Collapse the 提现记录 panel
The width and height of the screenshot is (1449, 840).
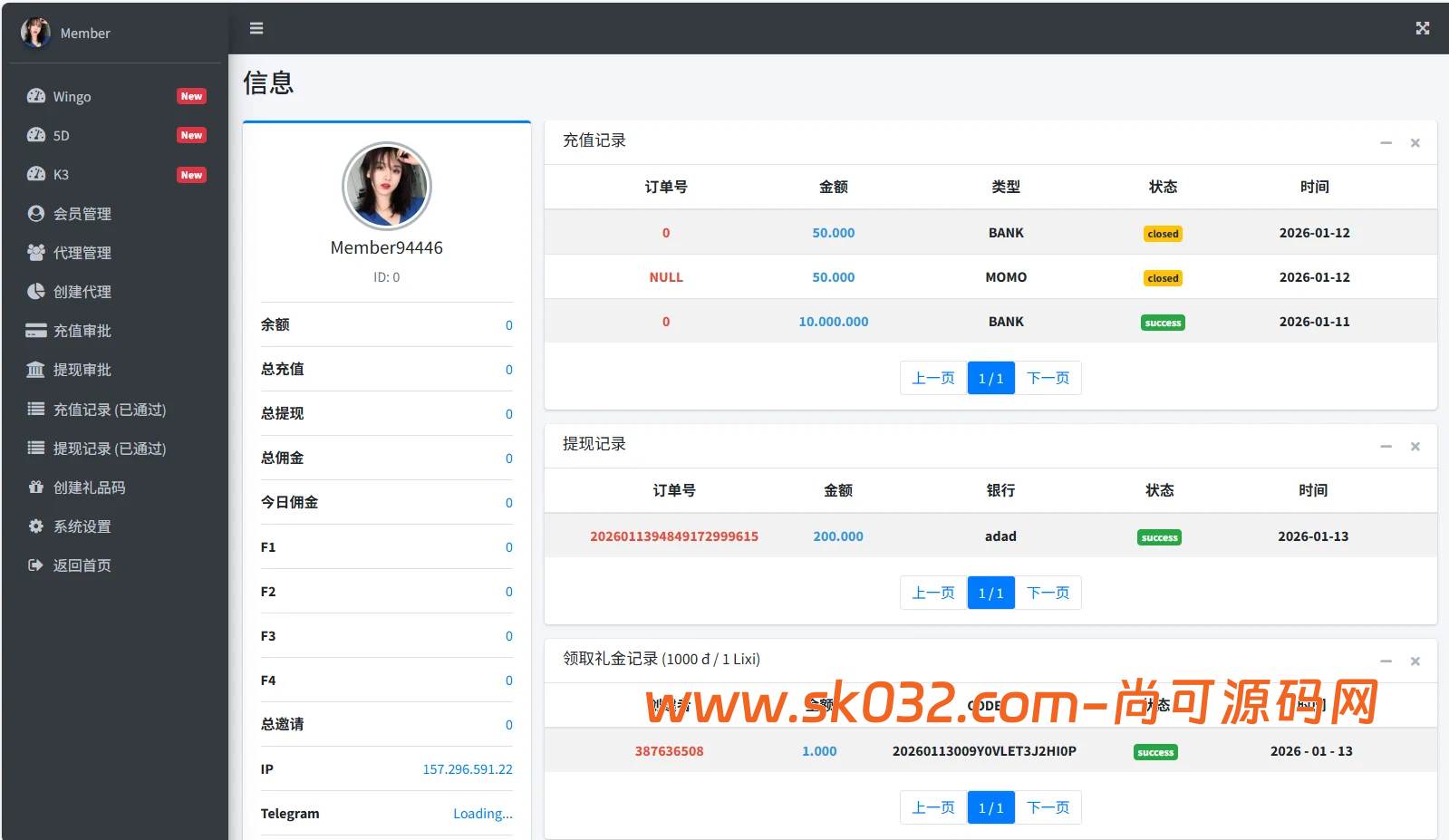coord(1386,447)
